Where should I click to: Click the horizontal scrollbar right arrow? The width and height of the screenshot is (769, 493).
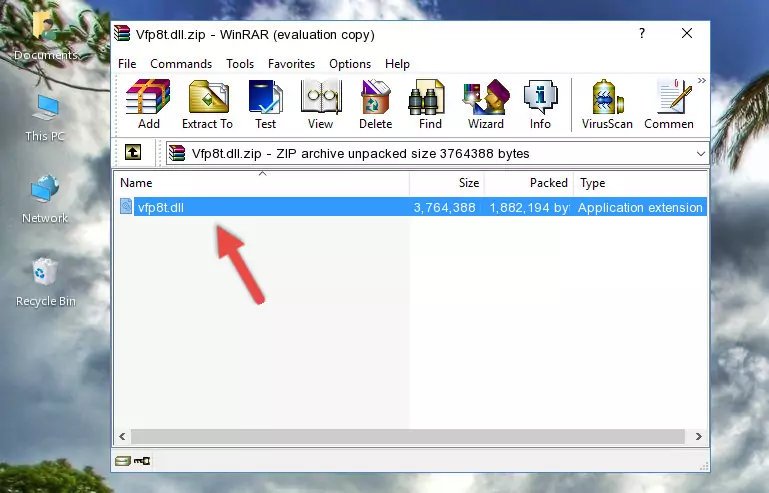tap(698, 436)
